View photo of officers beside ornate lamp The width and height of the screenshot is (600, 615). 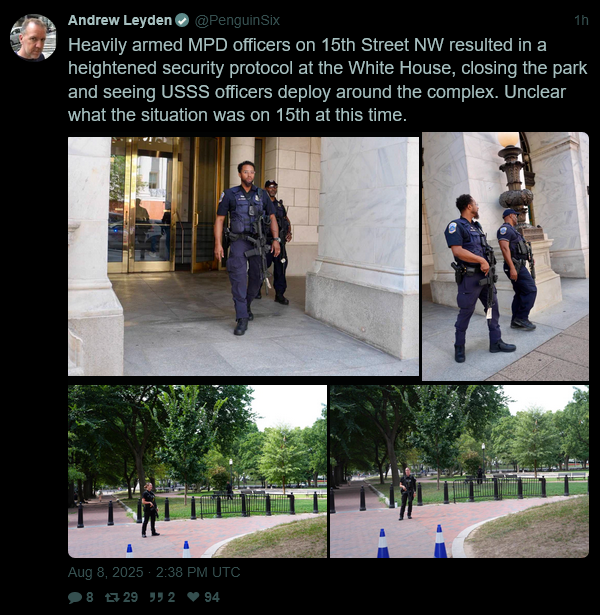[505, 256]
